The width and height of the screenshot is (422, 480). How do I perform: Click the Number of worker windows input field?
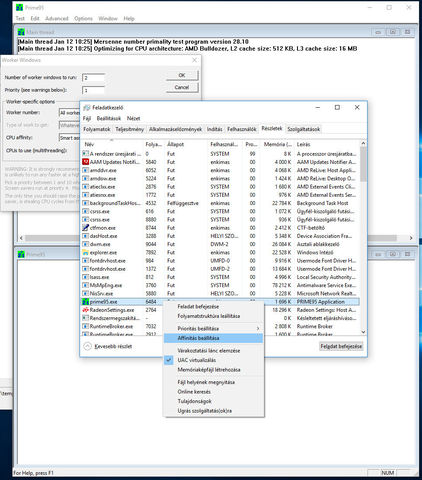[93, 78]
